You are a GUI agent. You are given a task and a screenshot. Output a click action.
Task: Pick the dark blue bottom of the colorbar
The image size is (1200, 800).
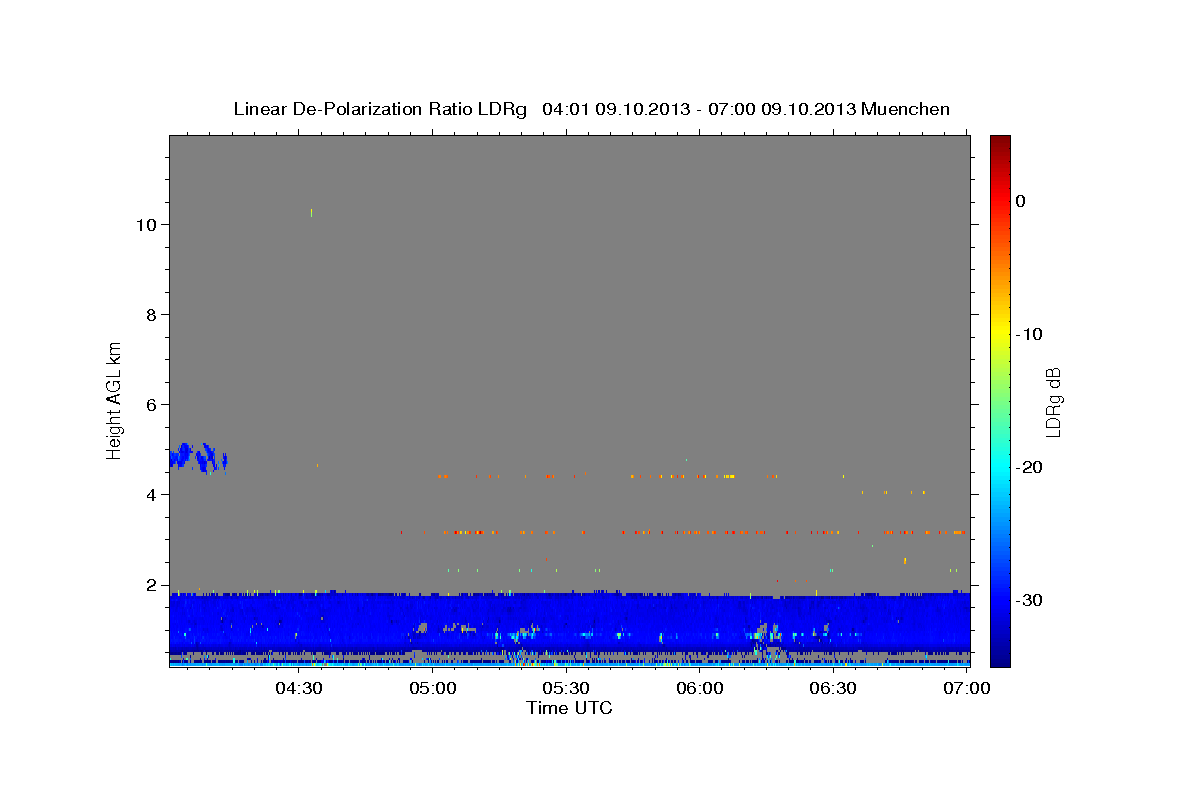(1000, 658)
